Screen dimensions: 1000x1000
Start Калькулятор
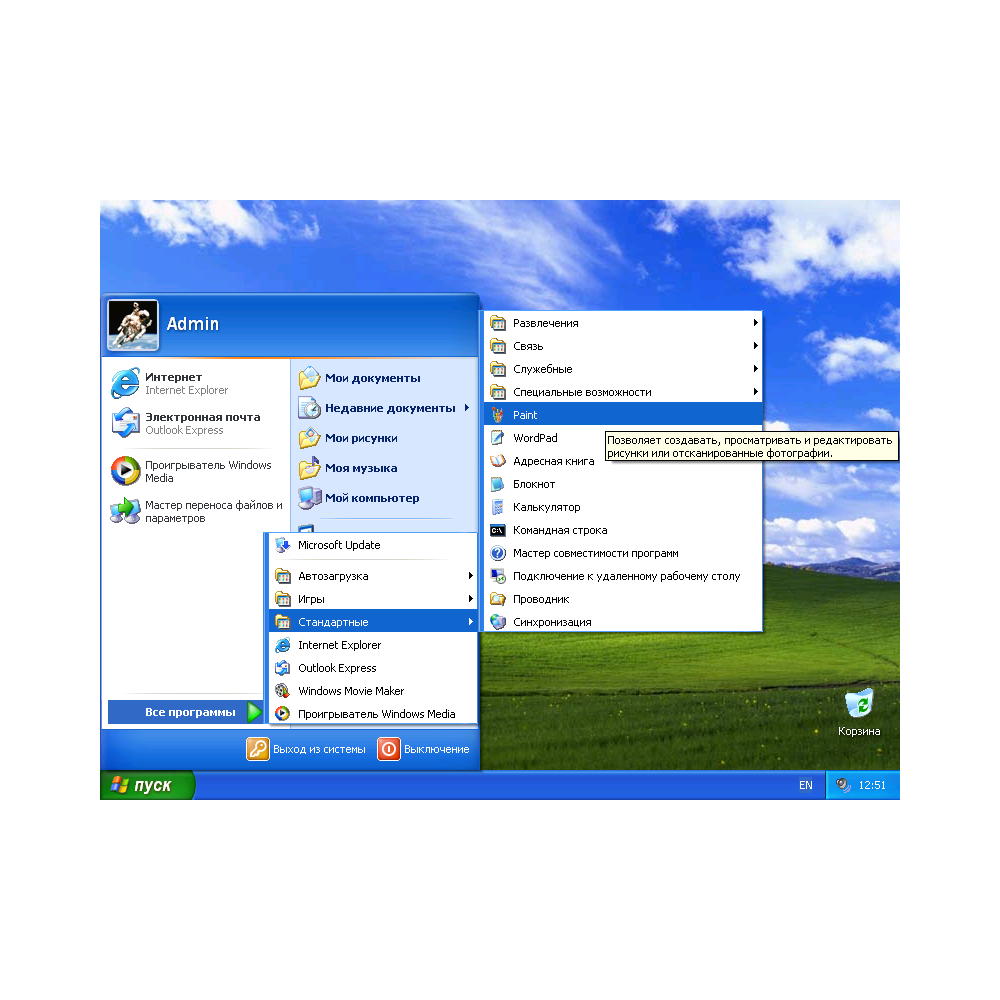pyautogui.click(x=622, y=507)
